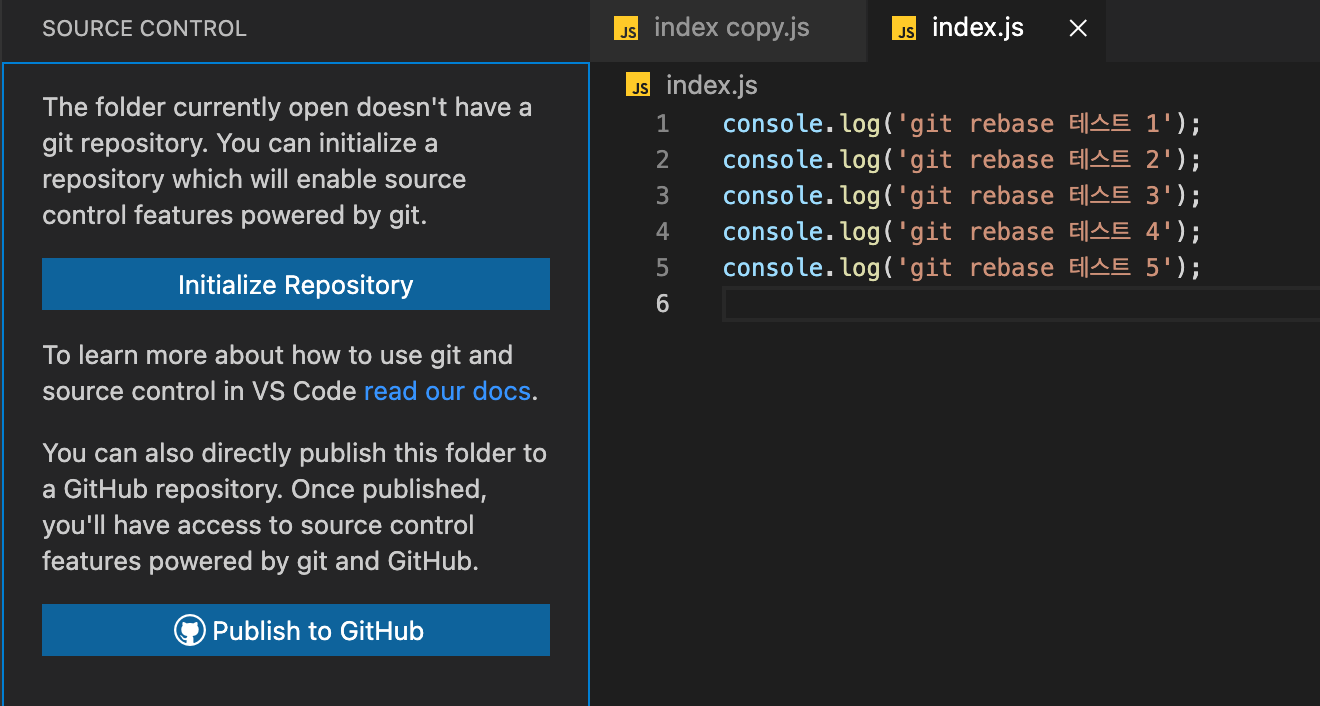Screen dimensions: 1320x706
Task: Click line number 2 in the gutter
Action: click(663, 160)
